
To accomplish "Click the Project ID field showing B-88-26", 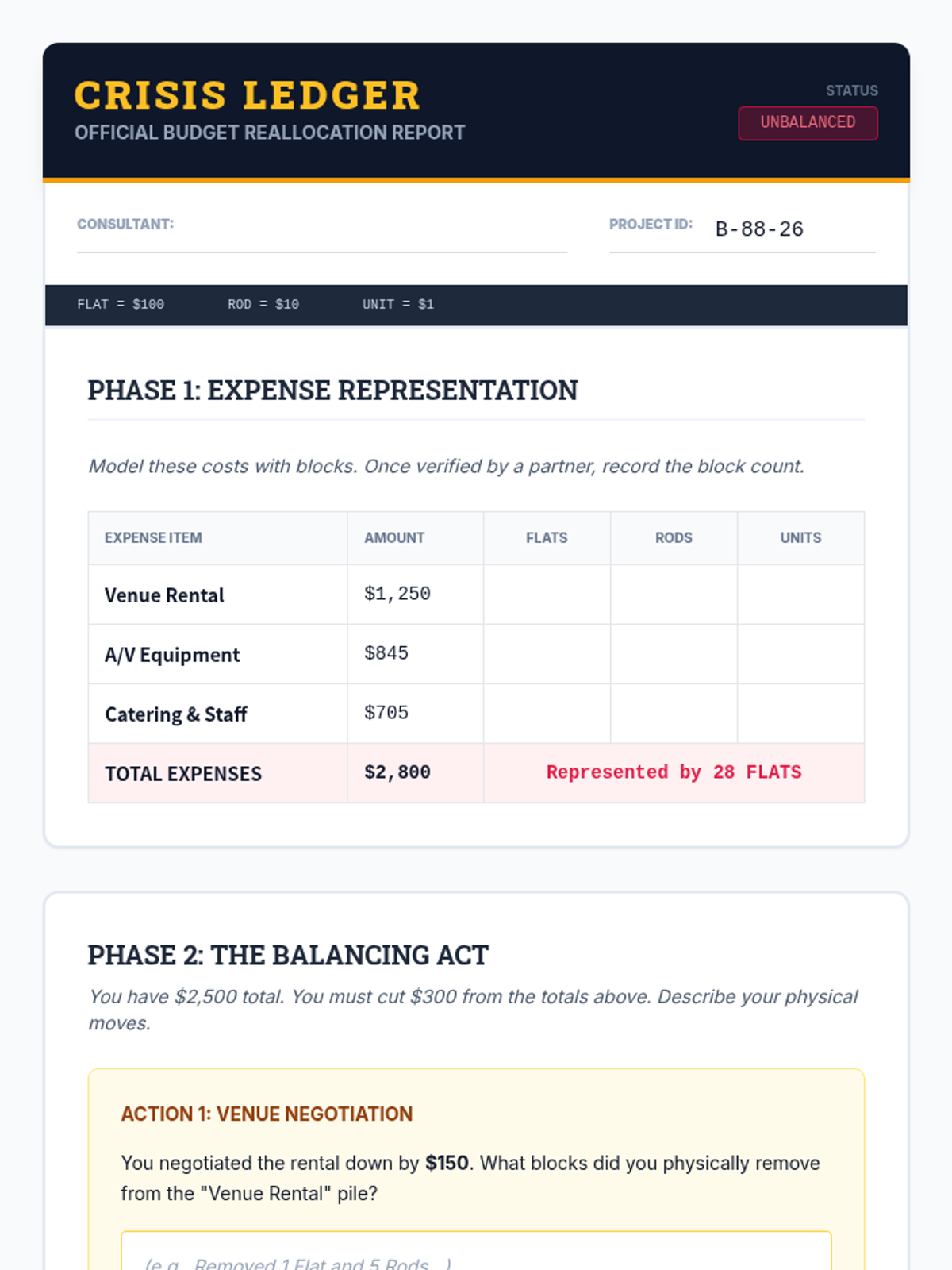I will point(793,229).
